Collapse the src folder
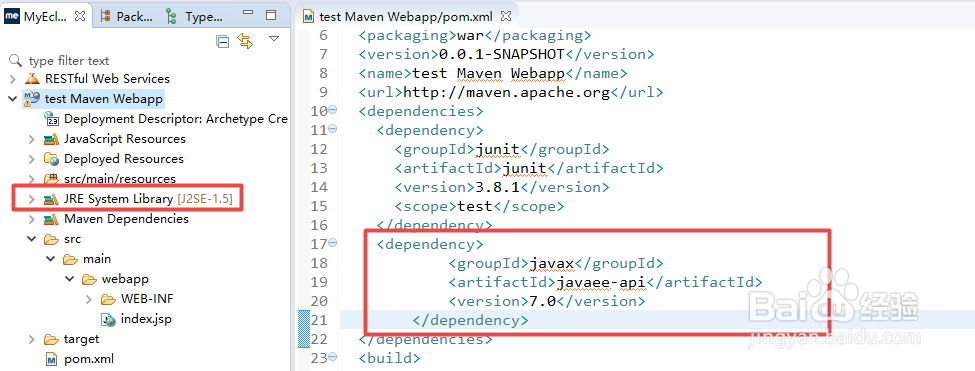This screenshot has height=371, width=975. (32, 239)
